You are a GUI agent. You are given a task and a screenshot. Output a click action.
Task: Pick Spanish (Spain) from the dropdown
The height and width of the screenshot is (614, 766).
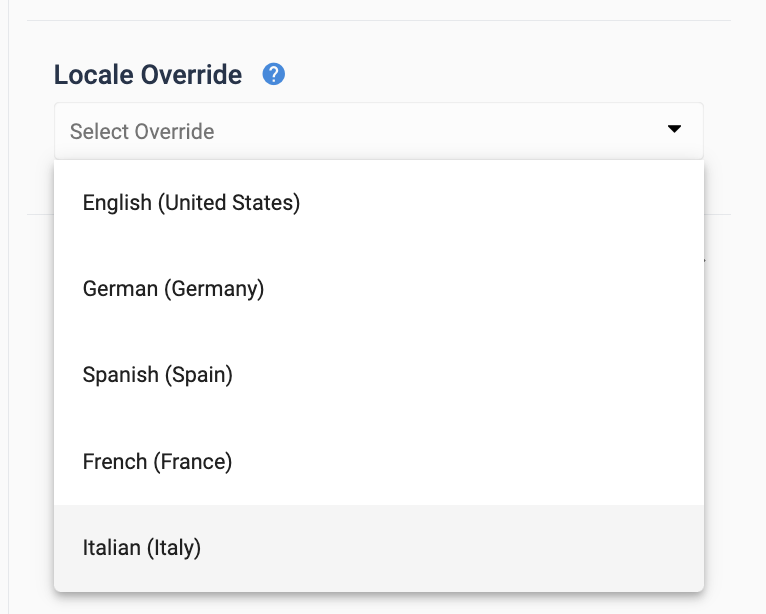(379, 375)
